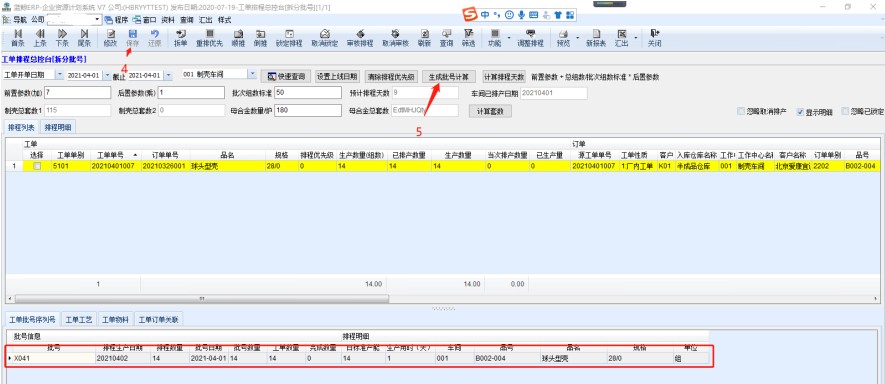
Task: Click the 倒推 backward scheduling icon
Action: (260, 38)
